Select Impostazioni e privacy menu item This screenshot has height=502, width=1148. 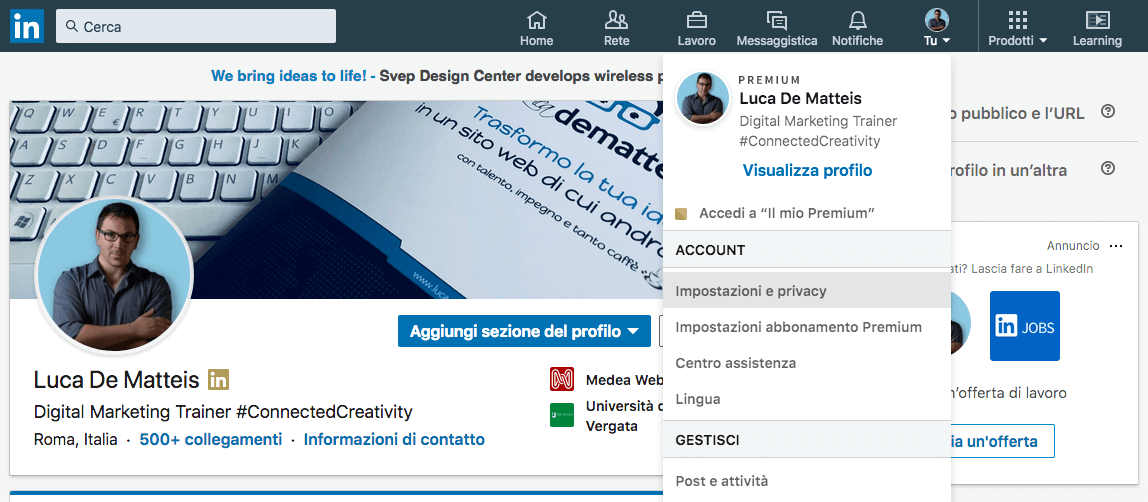pyautogui.click(x=806, y=291)
